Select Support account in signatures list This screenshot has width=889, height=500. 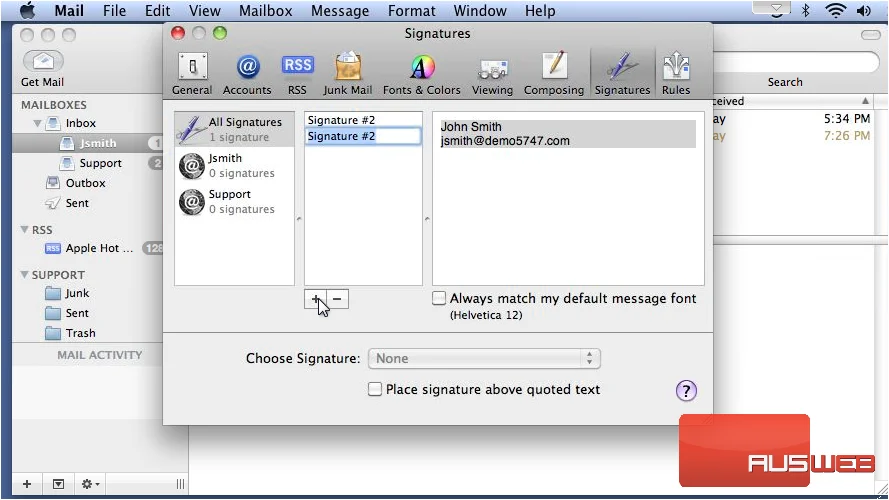tap(234, 201)
